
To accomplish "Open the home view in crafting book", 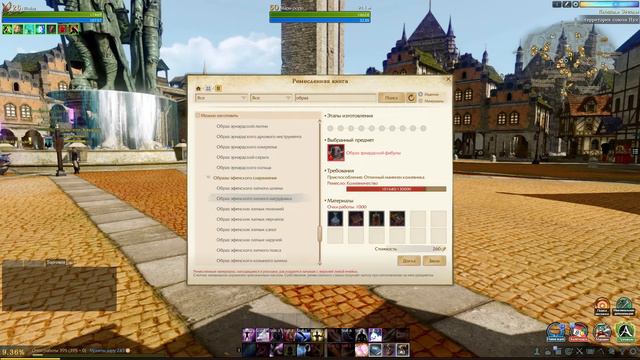I will tap(199, 88).
